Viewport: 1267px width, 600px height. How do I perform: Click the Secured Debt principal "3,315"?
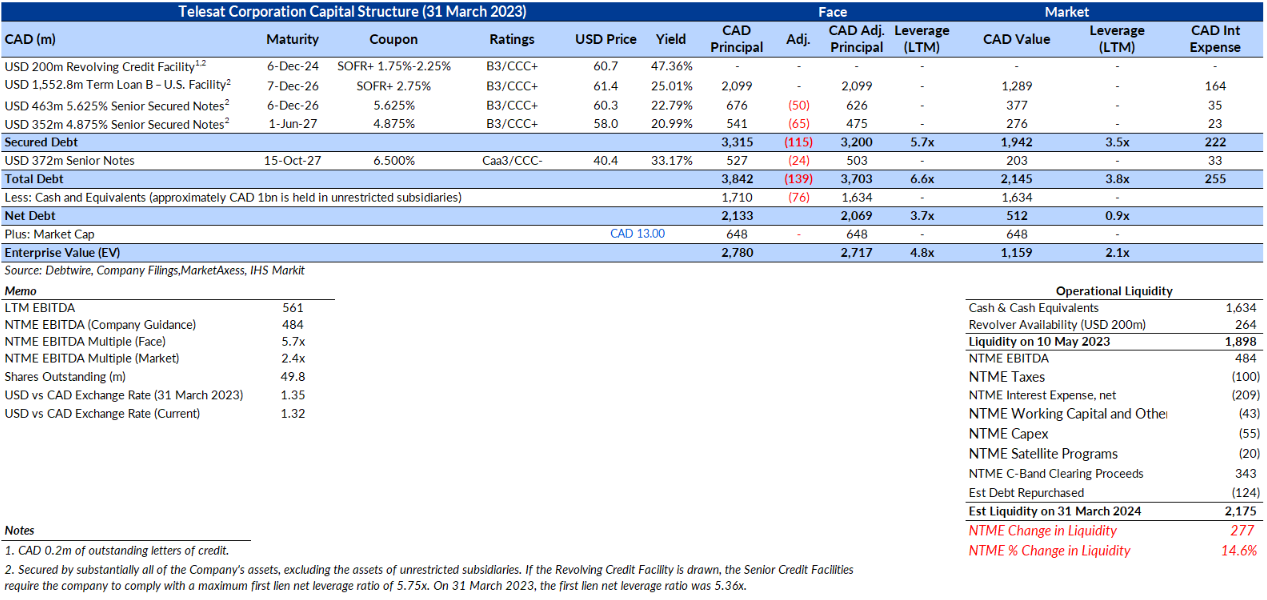tap(736, 143)
